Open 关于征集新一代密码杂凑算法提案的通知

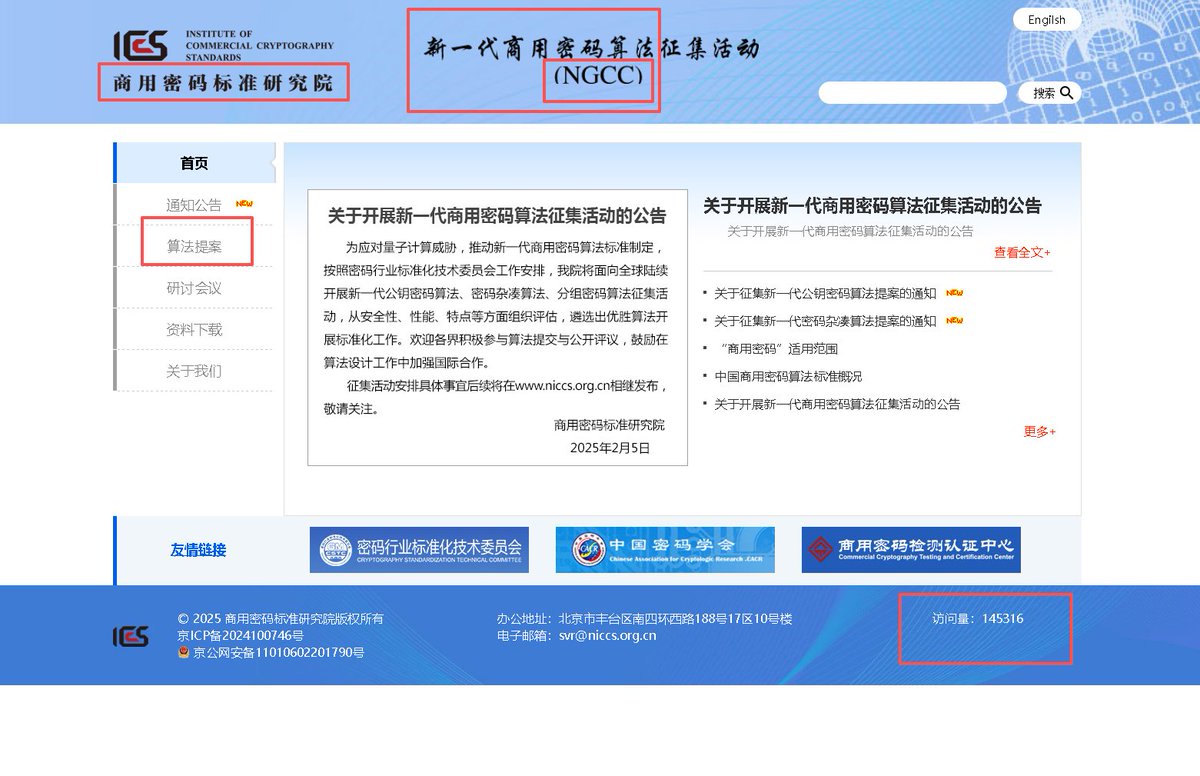825,321
